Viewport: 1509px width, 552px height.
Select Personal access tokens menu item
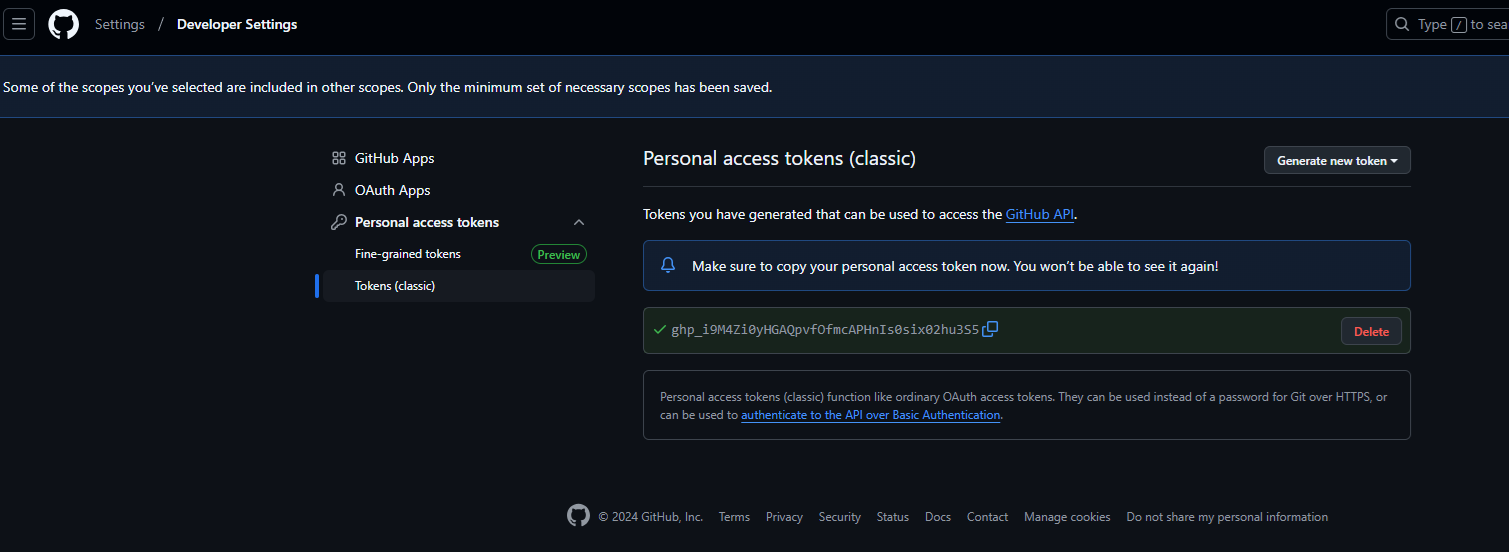click(427, 222)
